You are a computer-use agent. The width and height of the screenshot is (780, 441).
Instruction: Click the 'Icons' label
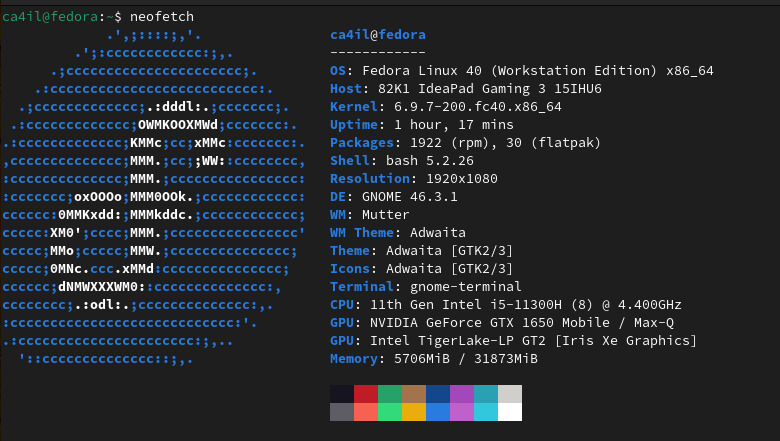350,268
